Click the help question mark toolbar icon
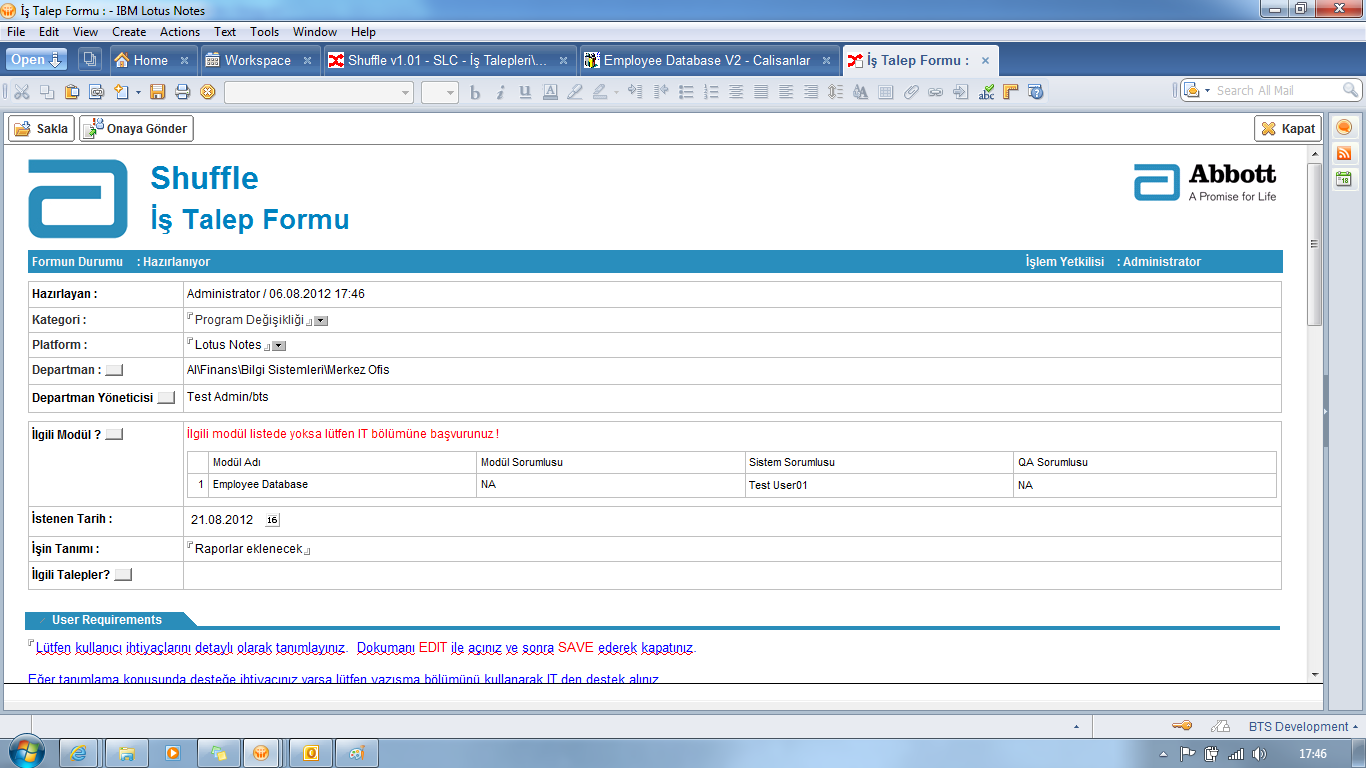The image size is (1366, 768). pyautogui.click(x=1035, y=92)
